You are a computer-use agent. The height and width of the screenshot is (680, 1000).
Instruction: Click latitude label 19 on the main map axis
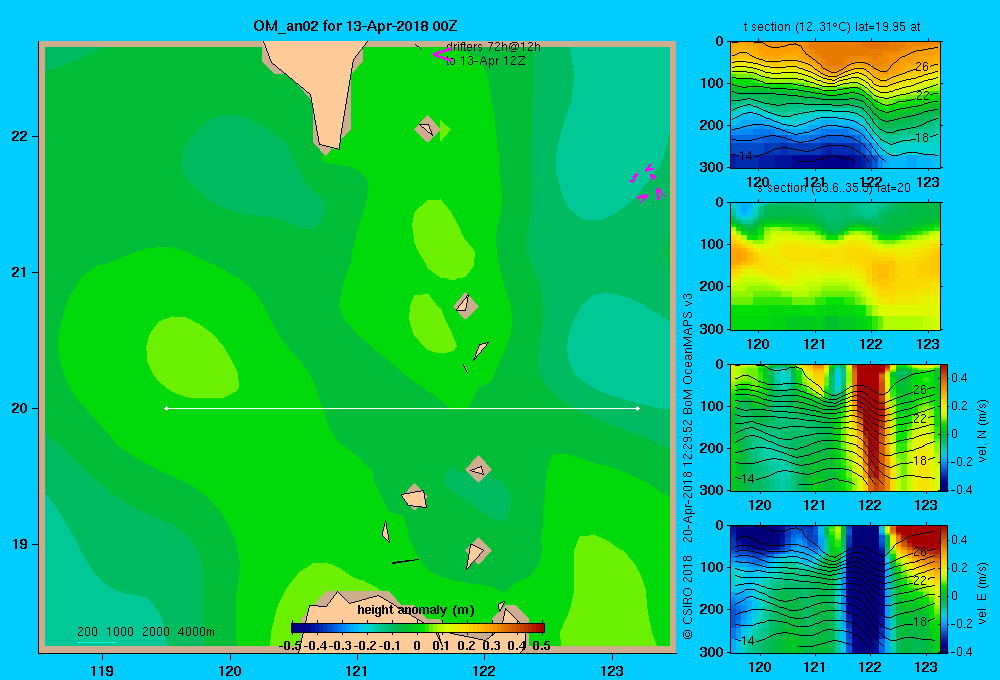[x=19, y=544]
